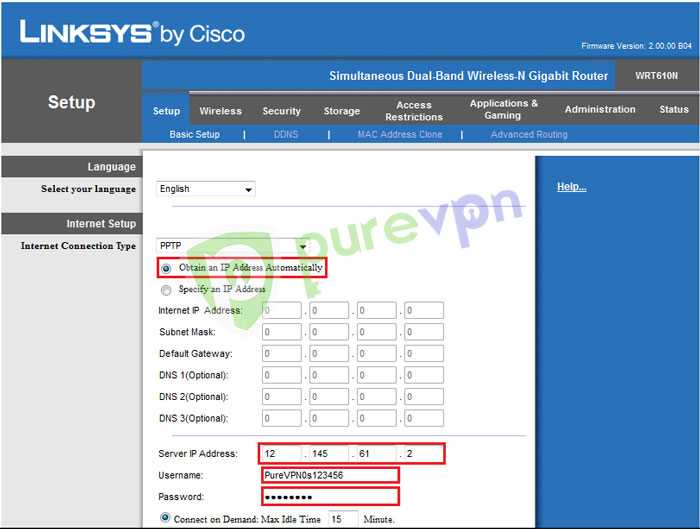Open the Setup main tab
Screen dimensions: 700x529
(166, 111)
